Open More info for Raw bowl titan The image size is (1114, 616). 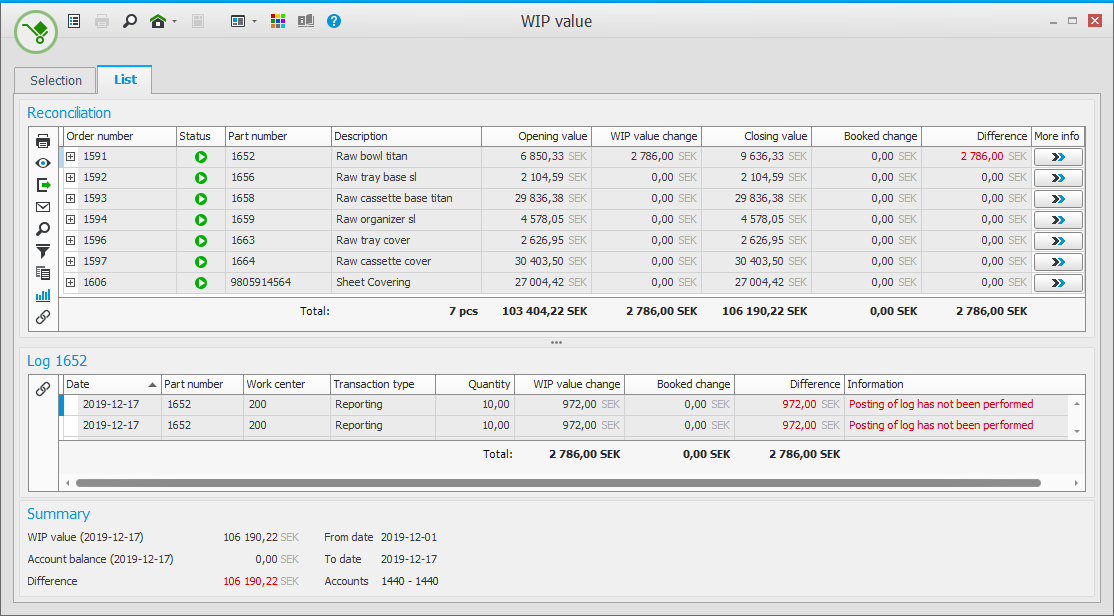[1057, 157]
